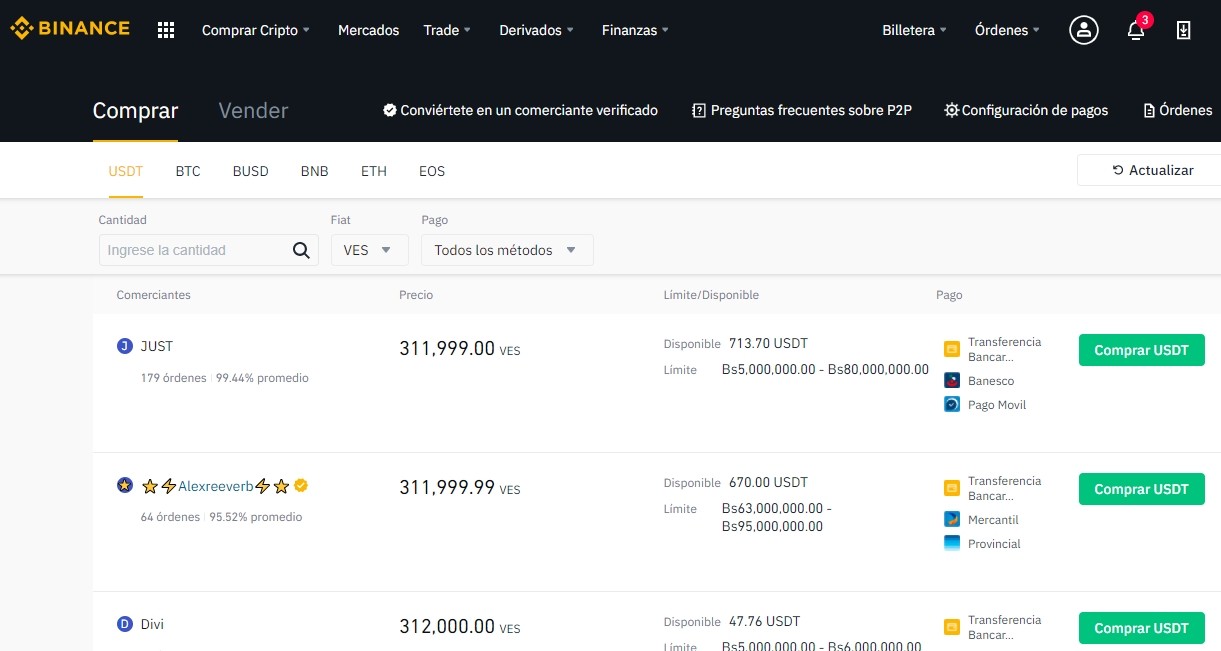Click Conviértete en un comerciante verificado link
The height and width of the screenshot is (651, 1221).
521,110
